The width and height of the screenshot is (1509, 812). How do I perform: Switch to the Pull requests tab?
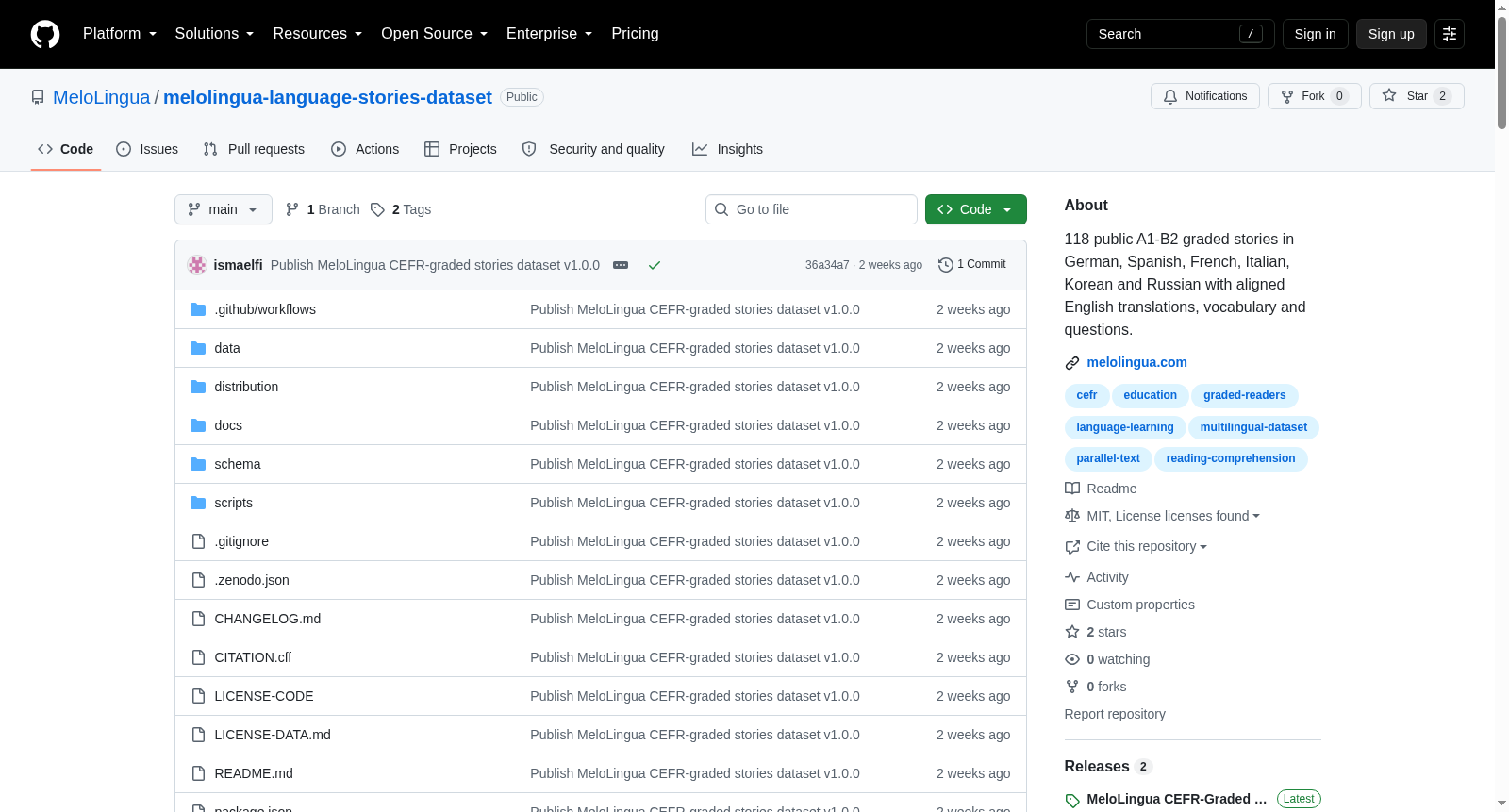254,149
